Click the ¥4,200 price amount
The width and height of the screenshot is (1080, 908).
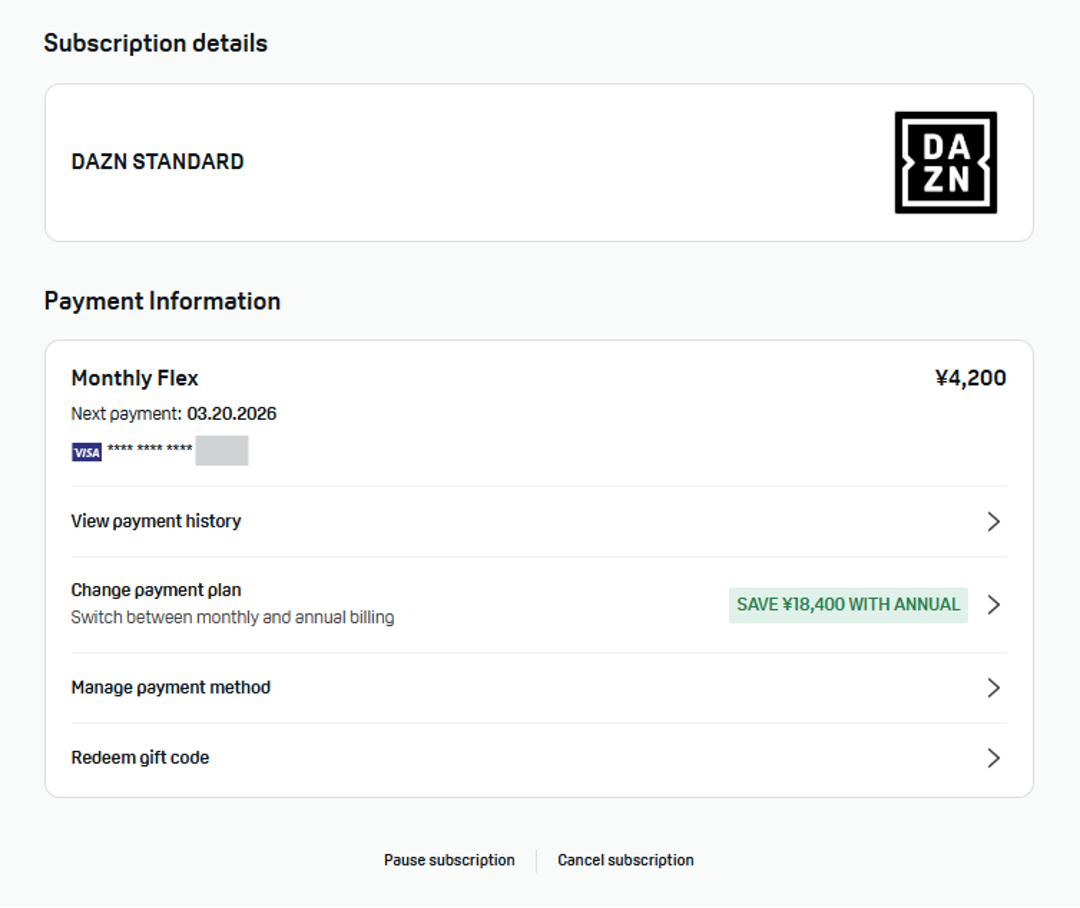click(970, 378)
